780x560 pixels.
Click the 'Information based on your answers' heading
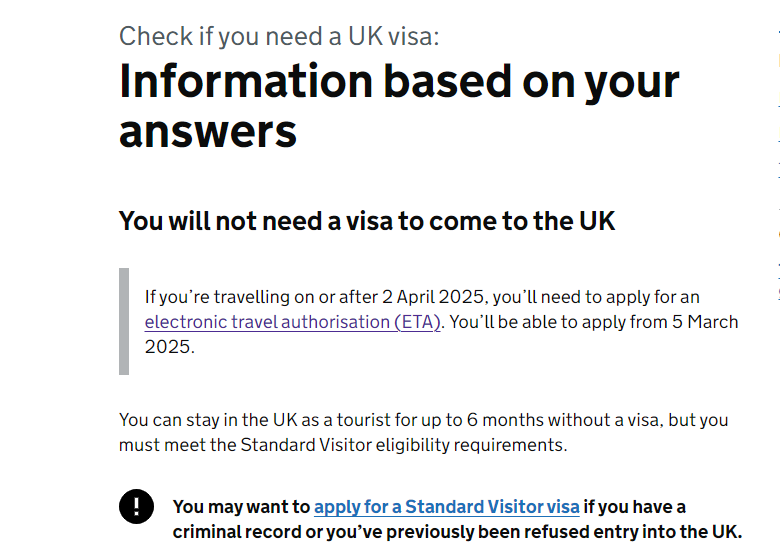click(399, 106)
